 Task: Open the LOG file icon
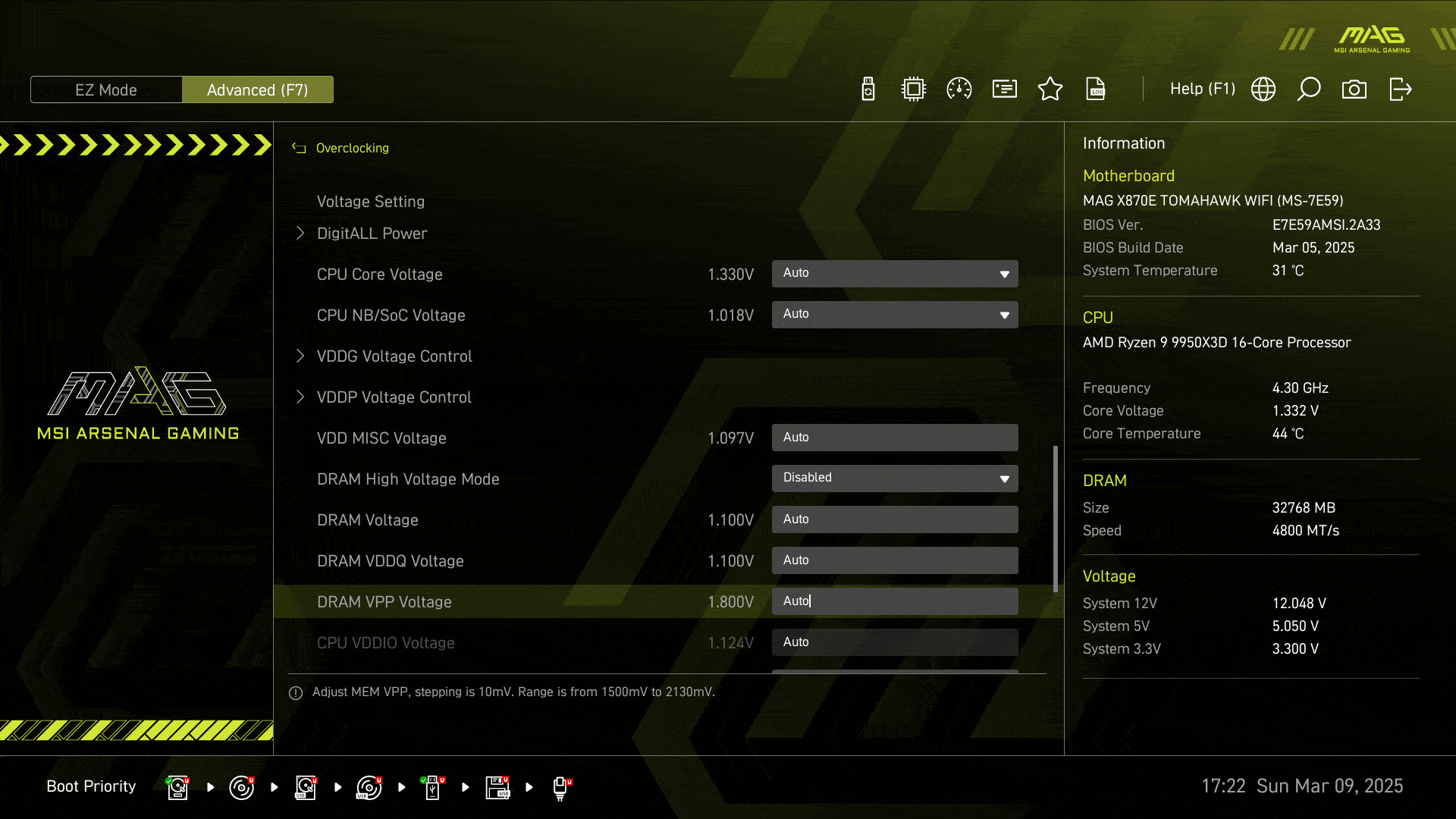click(1096, 89)
